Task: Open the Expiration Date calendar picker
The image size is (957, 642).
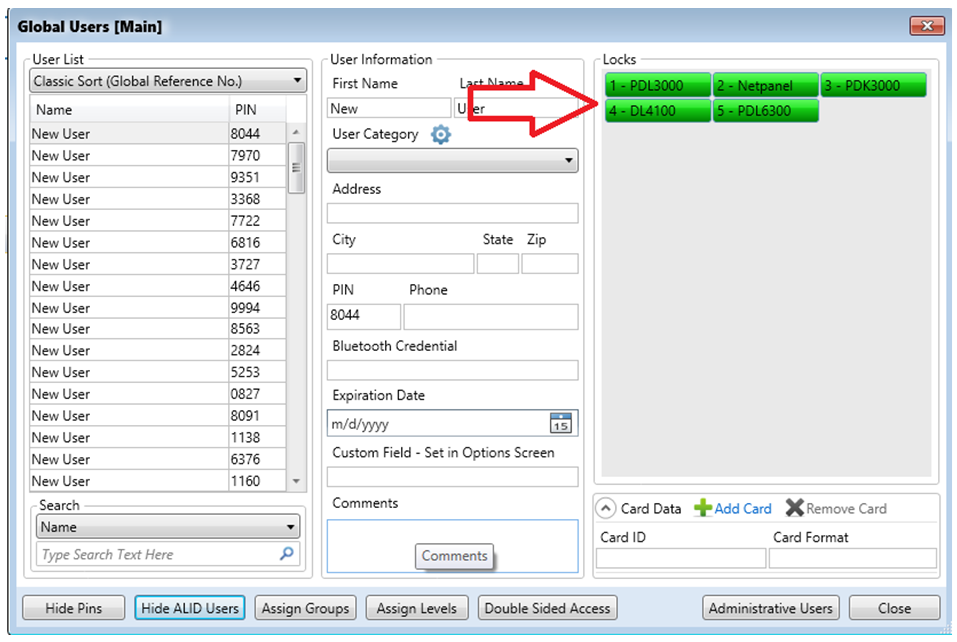Action: click(561, 423)
